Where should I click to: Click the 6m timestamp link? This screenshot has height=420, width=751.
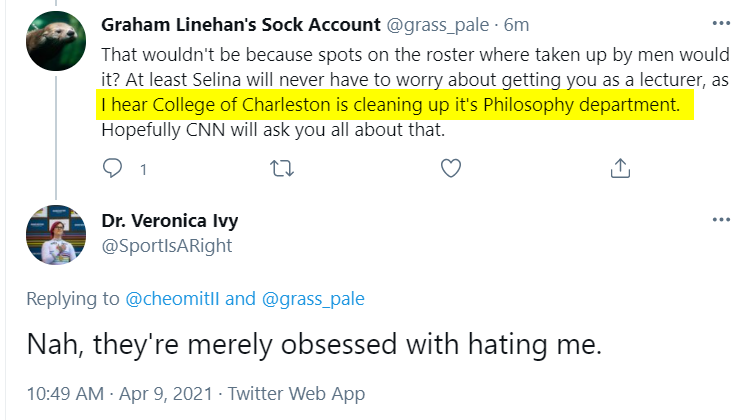point(516,25)
